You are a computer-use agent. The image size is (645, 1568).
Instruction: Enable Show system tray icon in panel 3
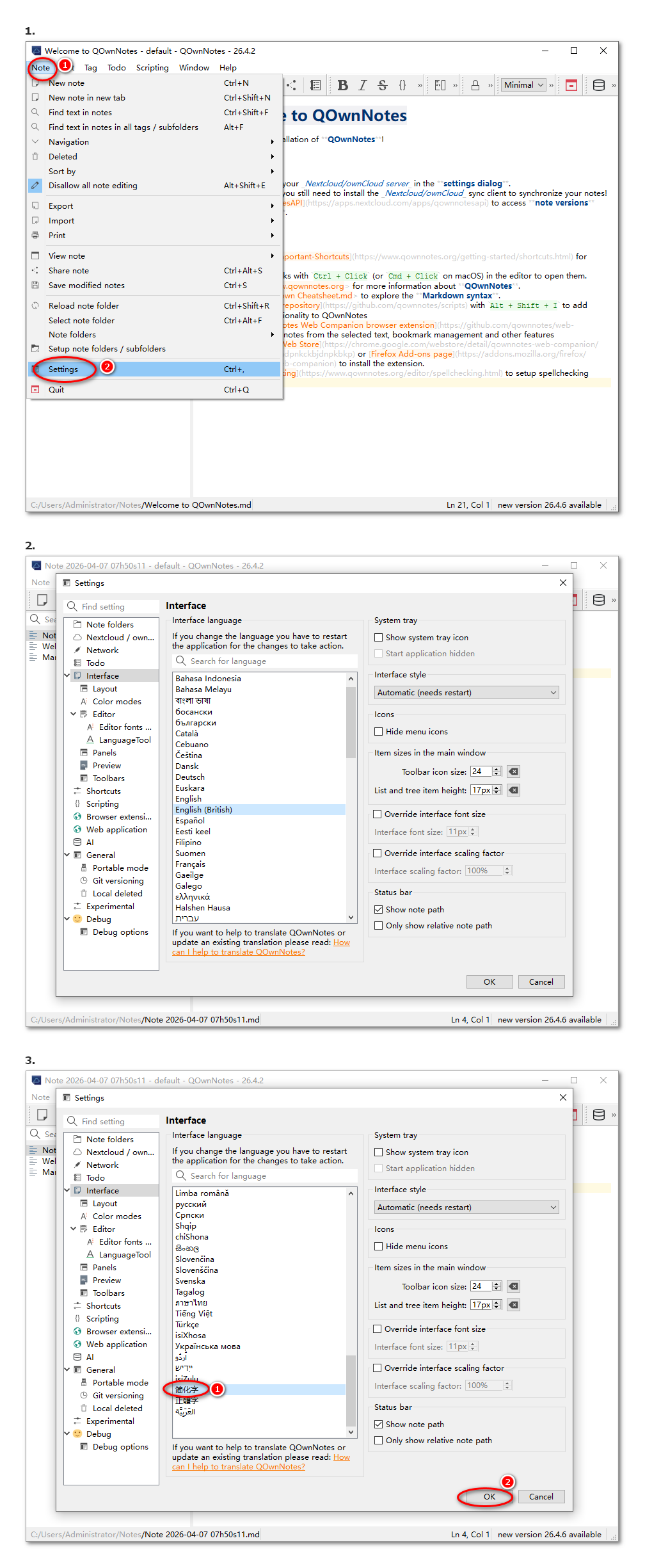[379, 1152]
